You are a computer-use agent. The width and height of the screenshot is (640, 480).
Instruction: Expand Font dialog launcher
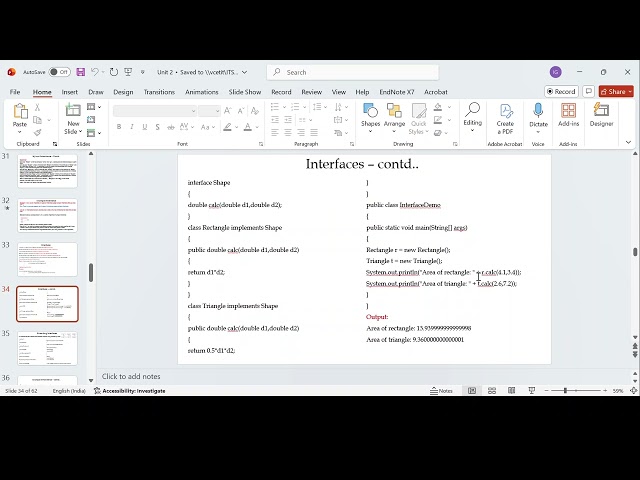[x=261, y=144]
